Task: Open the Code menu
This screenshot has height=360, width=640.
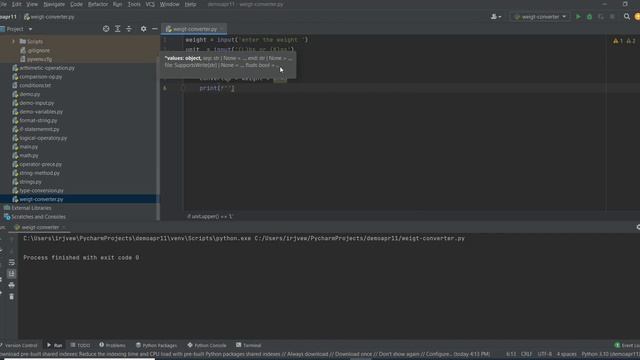Action: (x=76, y=4)
